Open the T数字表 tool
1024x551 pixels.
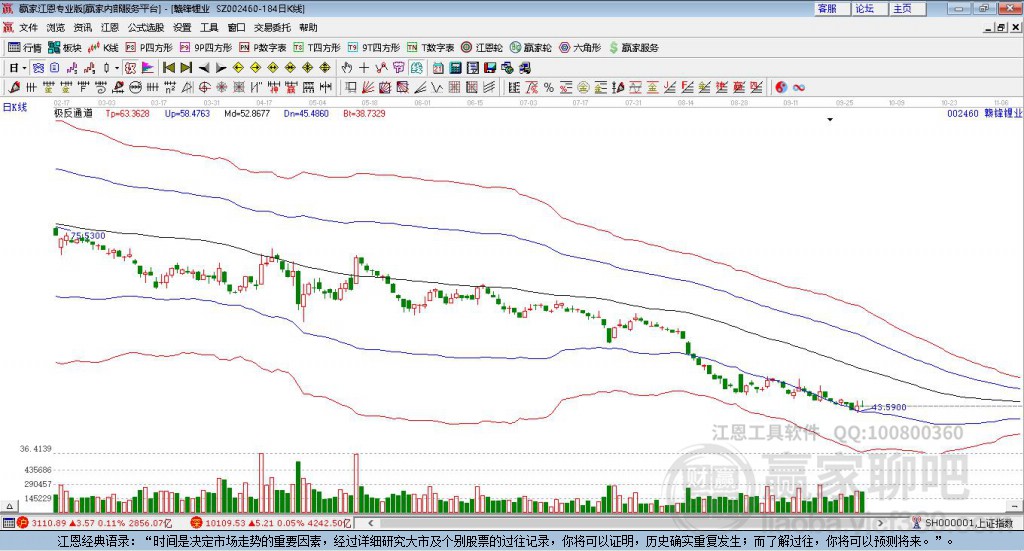click(430, 48)
